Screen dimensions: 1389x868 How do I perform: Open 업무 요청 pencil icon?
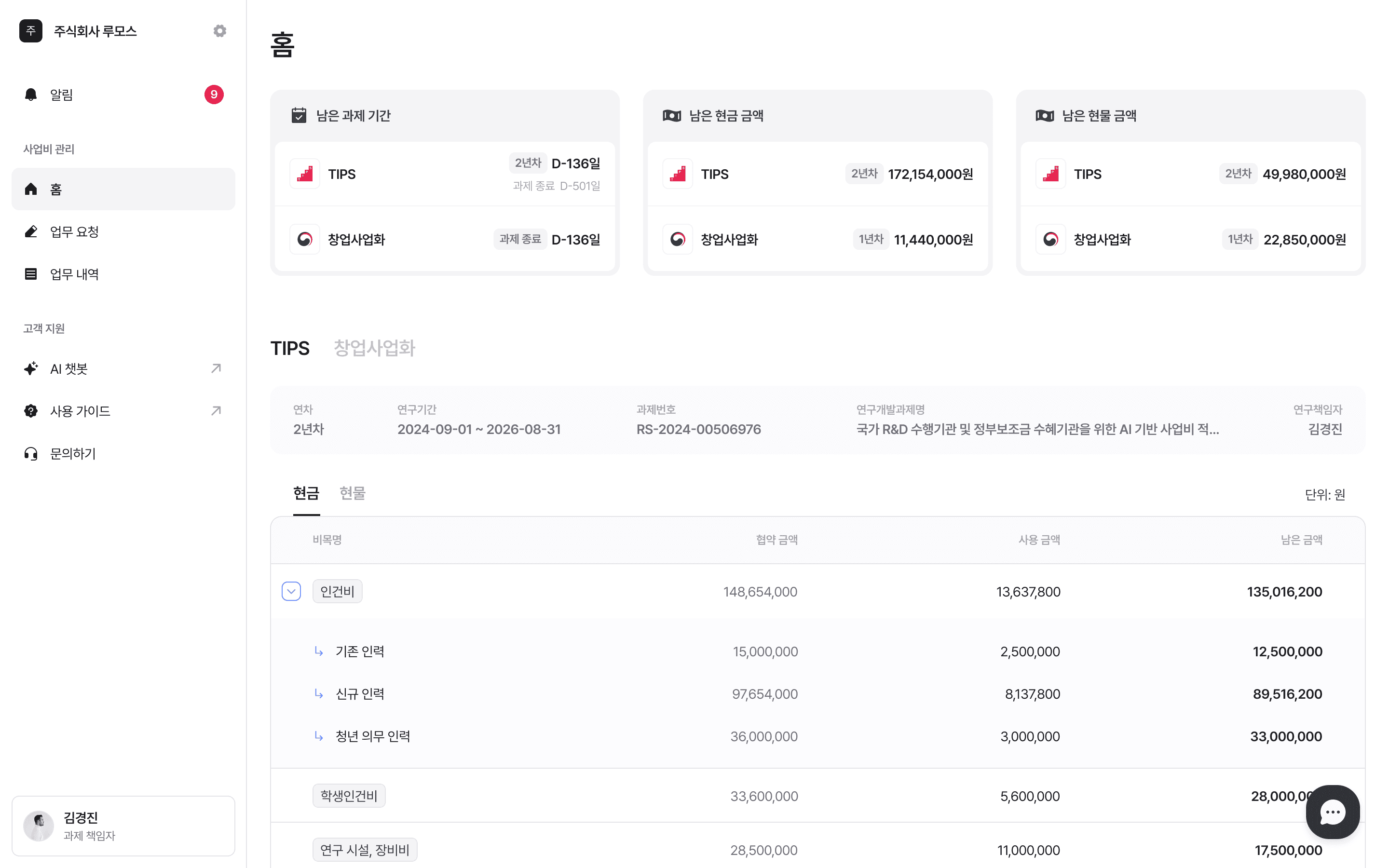click(x=31, y=231)
